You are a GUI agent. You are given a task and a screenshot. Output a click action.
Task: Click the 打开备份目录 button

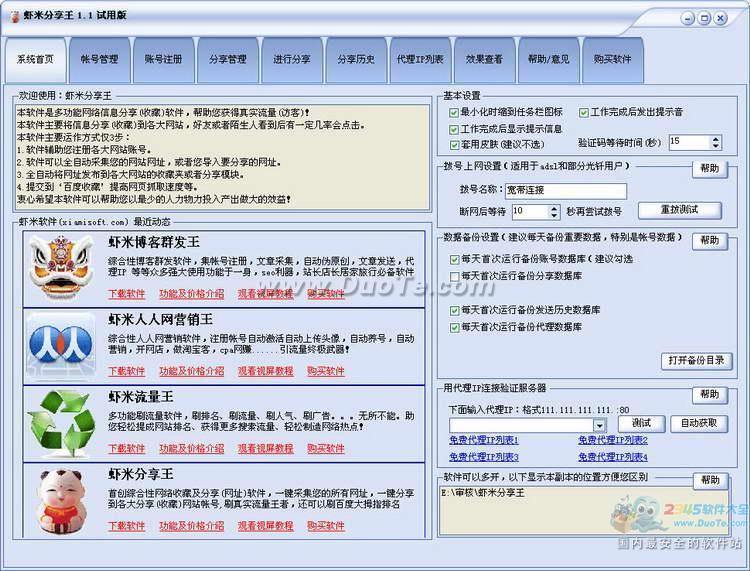click(696, 360)
